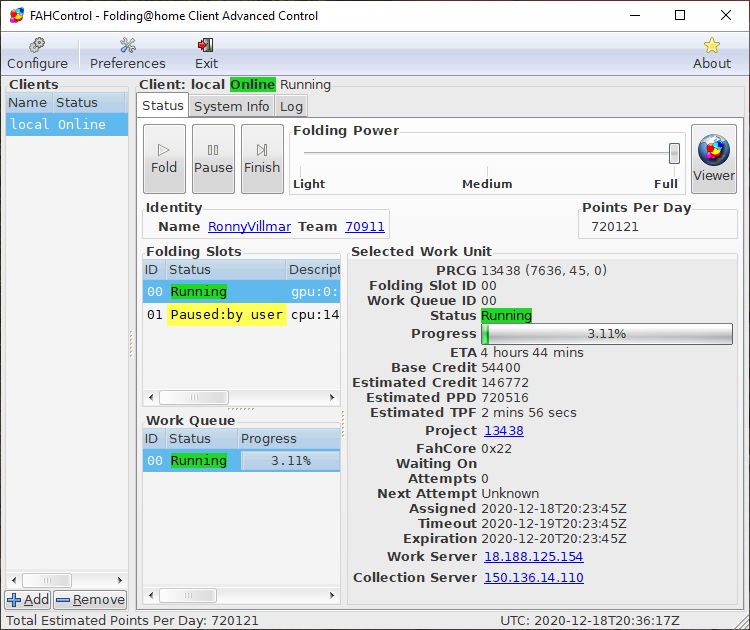Select work queue row 00 Running

(242, 460)
